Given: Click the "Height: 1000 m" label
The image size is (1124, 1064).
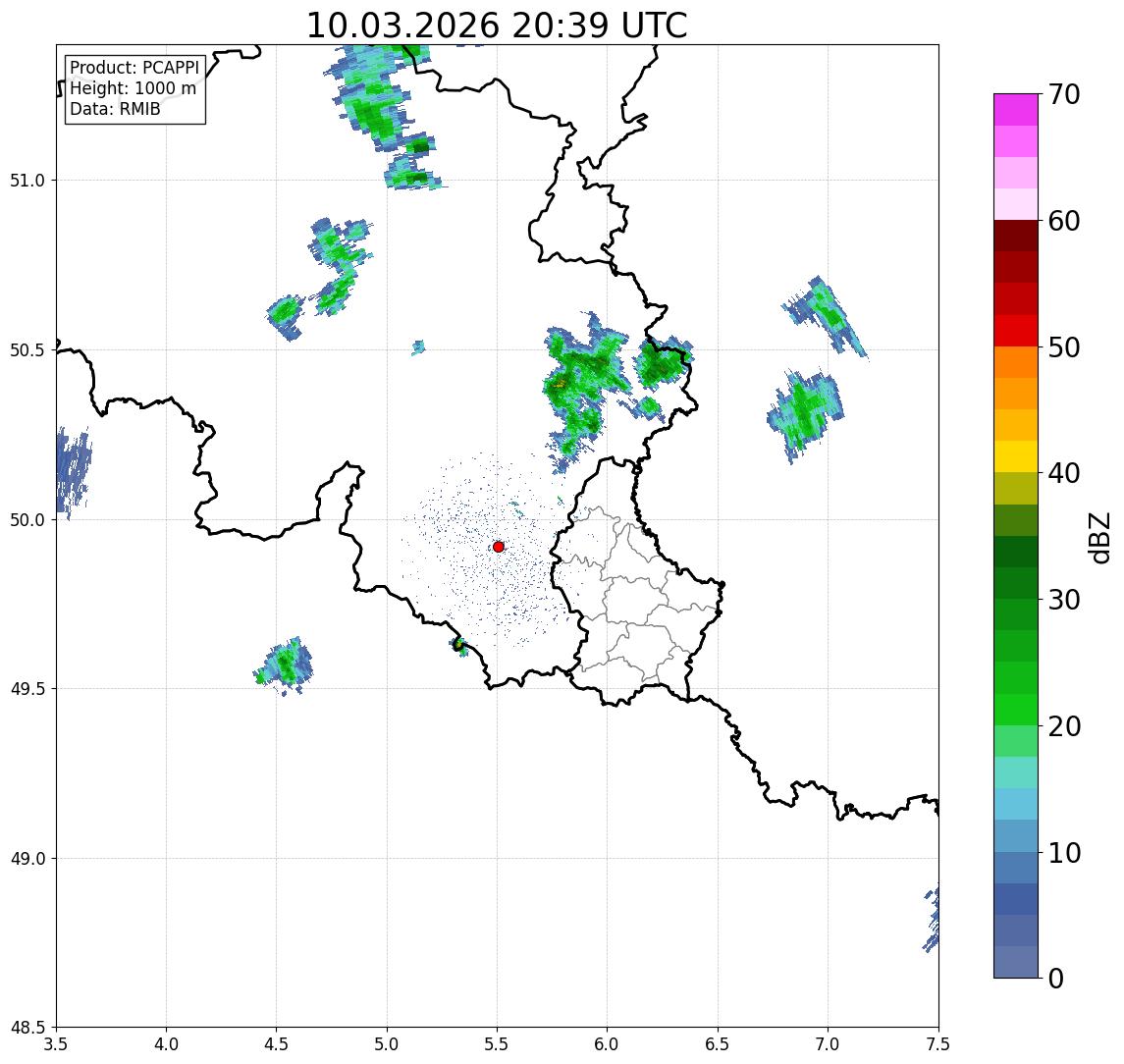Looking at the screenshot, I should (133, 88).
